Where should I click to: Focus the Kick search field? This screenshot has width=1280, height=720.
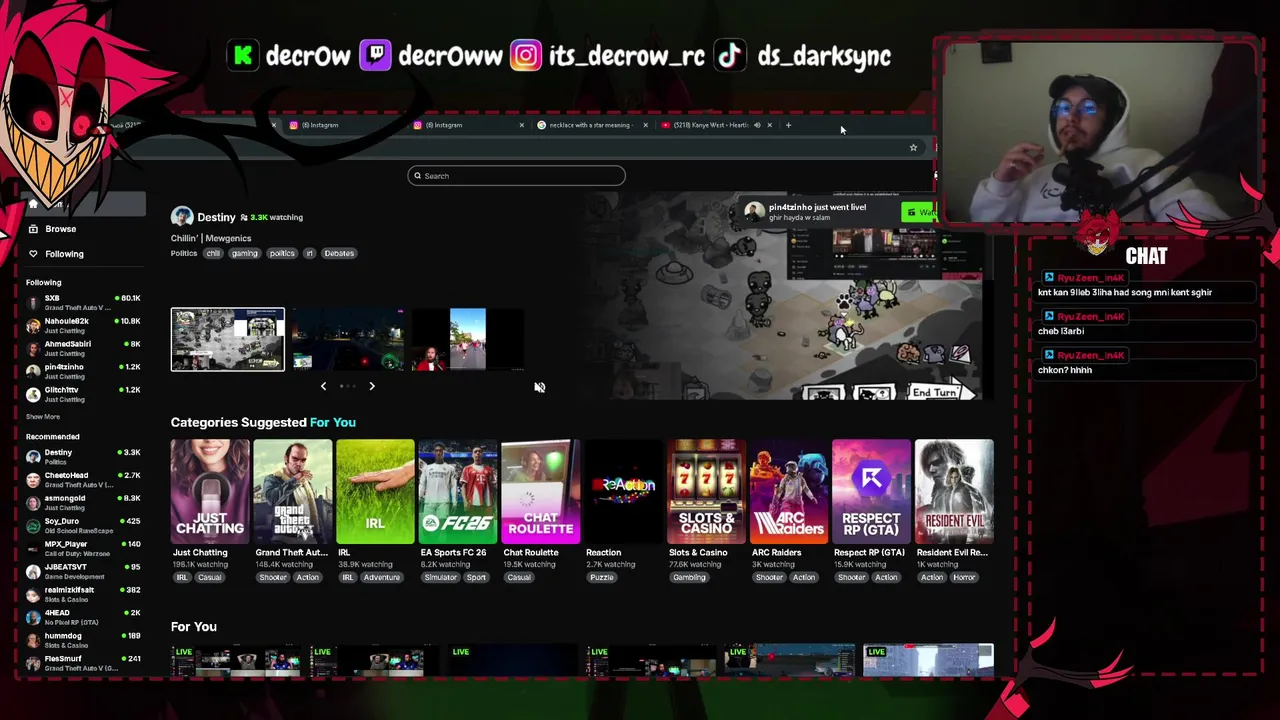tap(516, 176)
